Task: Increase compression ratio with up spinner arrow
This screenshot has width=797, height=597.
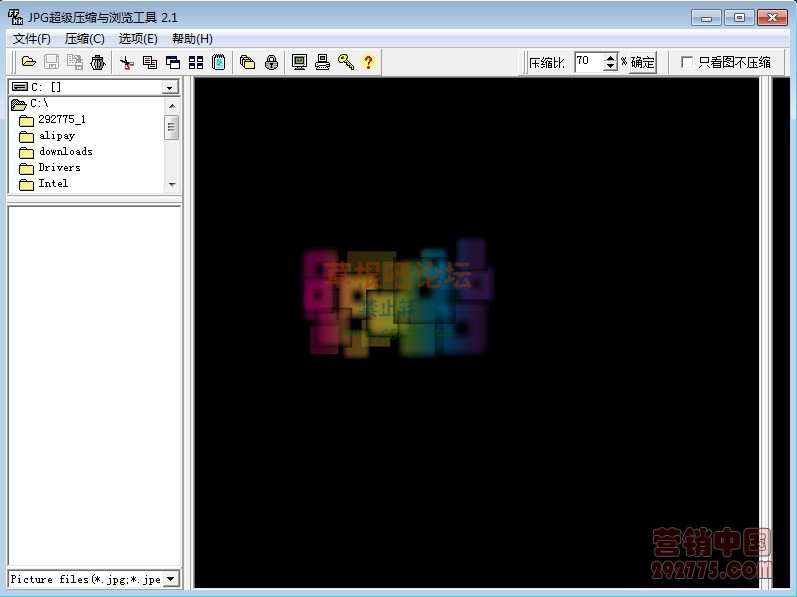Action: point(610,58)
